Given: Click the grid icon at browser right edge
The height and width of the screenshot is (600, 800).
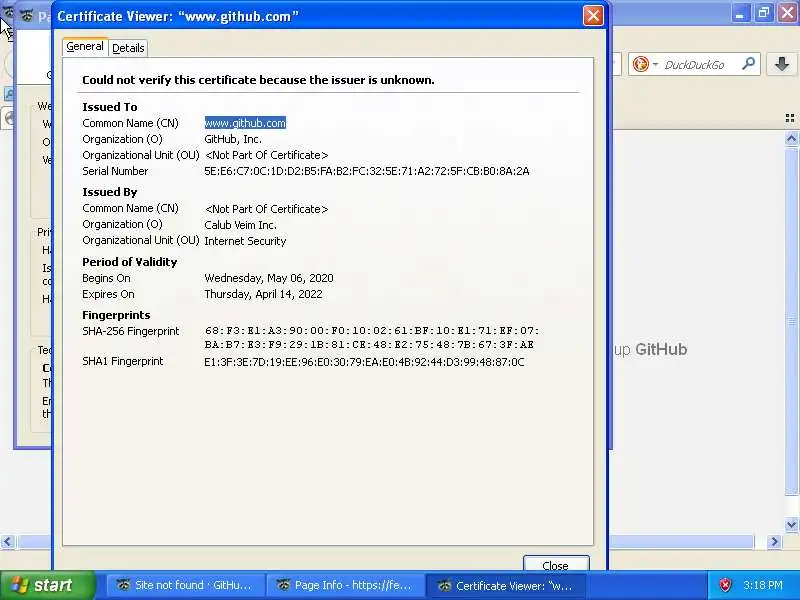Looking at the screenshot, I should tap(790, 118).
